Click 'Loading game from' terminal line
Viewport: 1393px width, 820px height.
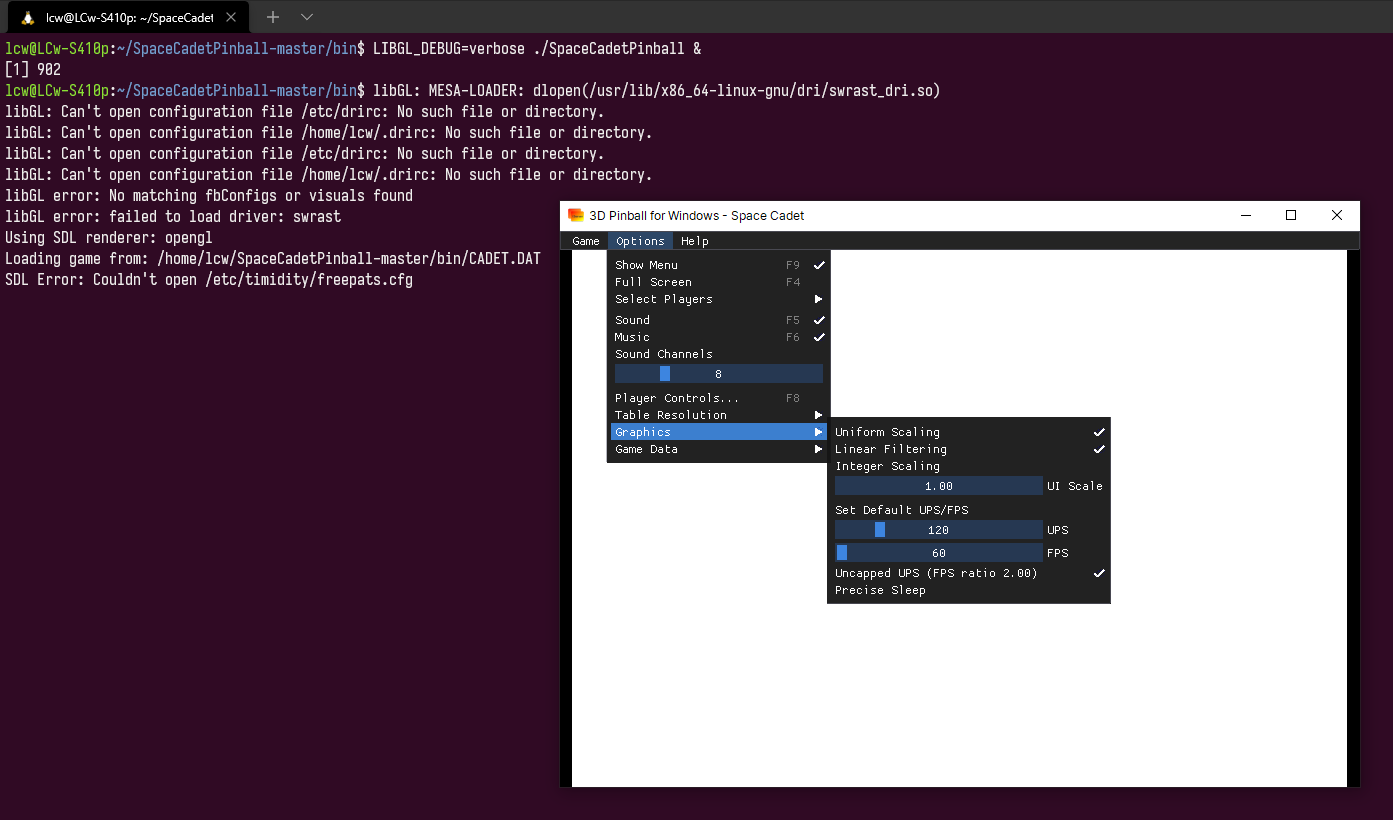click(x=273, y=259)
